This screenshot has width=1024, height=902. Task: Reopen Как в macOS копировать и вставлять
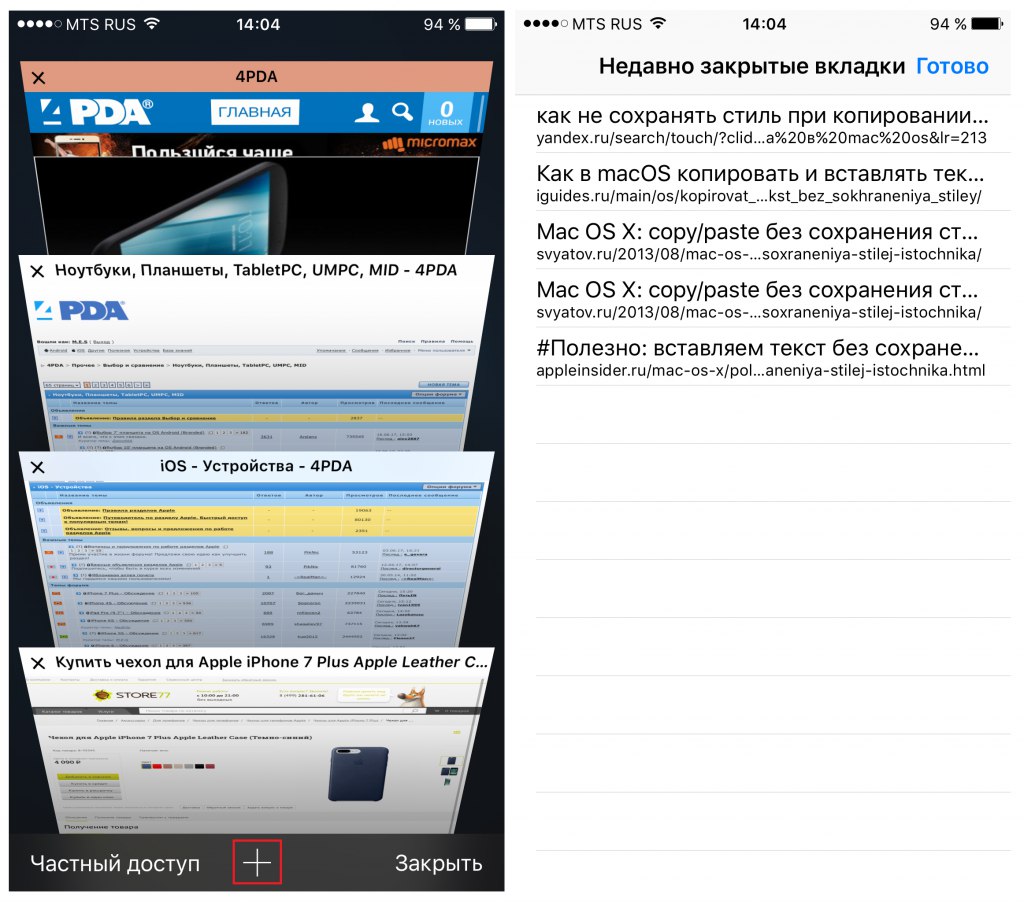[773, 182]
